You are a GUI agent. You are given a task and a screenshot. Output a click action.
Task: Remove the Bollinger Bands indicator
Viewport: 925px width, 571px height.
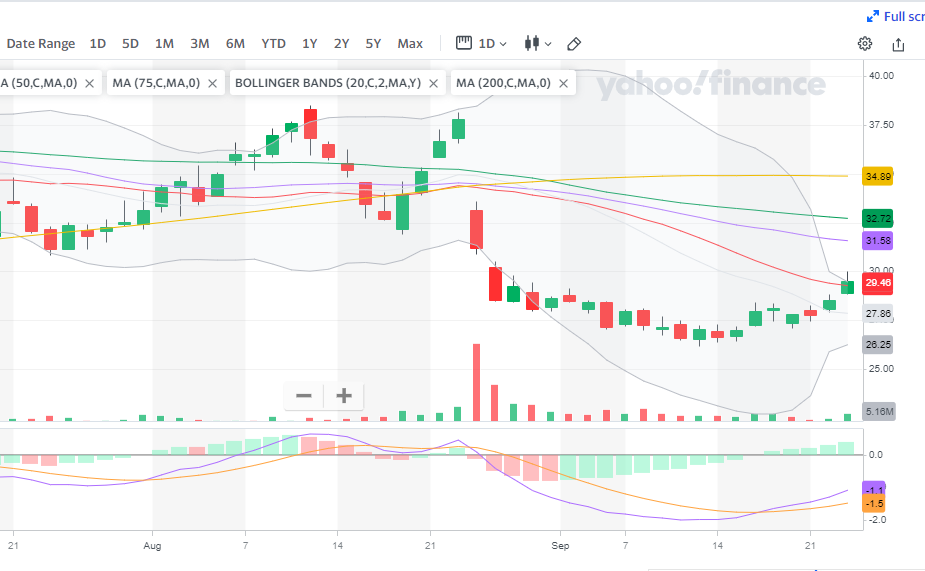[436, 83]
